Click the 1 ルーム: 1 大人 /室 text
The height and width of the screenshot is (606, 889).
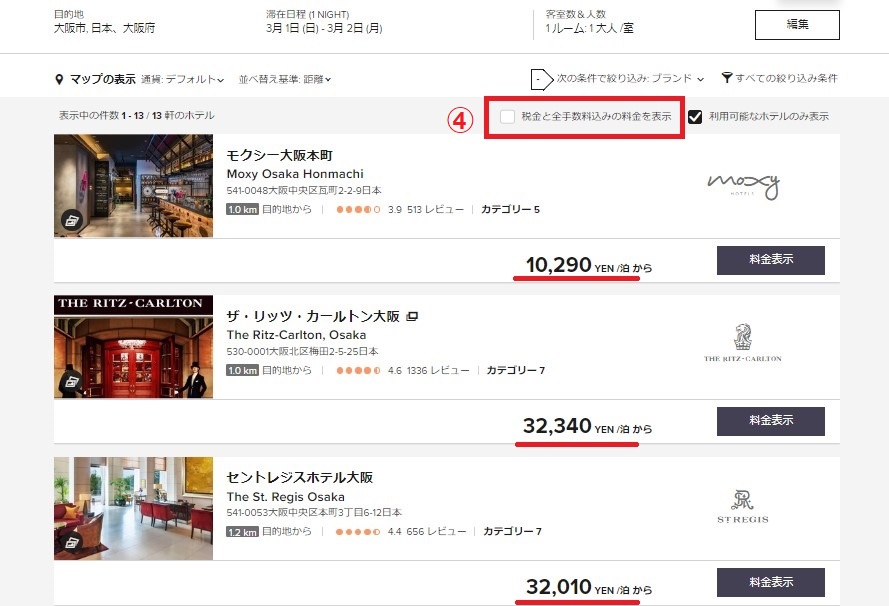[x=589, y=28]
